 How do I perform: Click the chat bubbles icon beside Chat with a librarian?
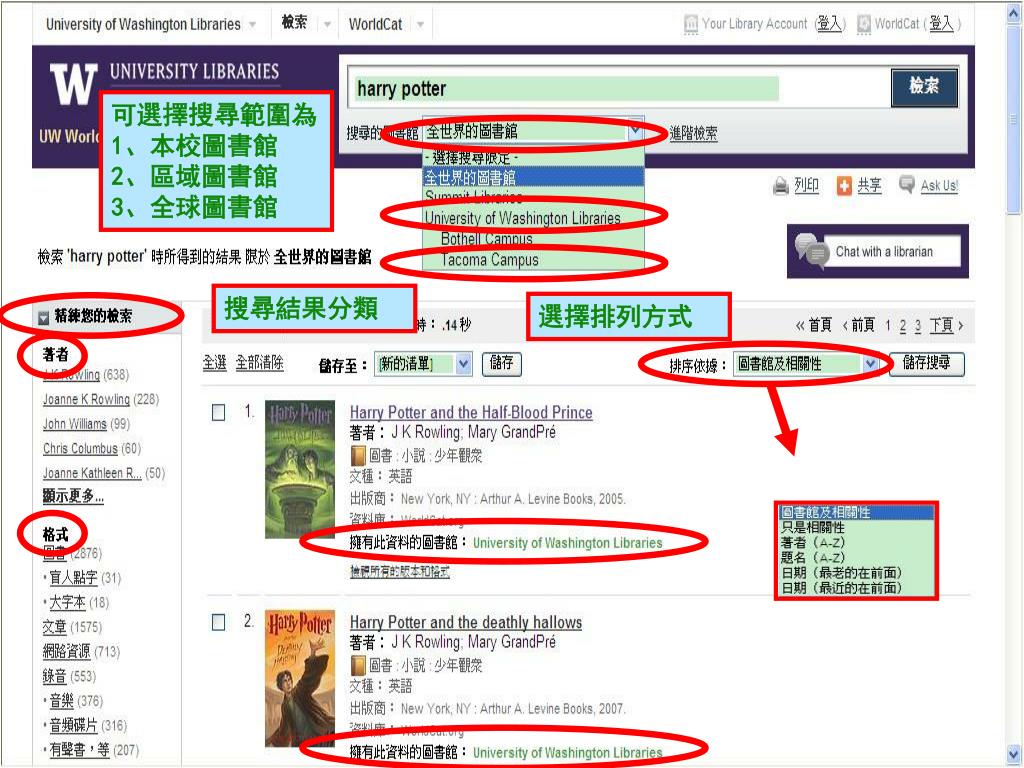(x=812, y=251)
